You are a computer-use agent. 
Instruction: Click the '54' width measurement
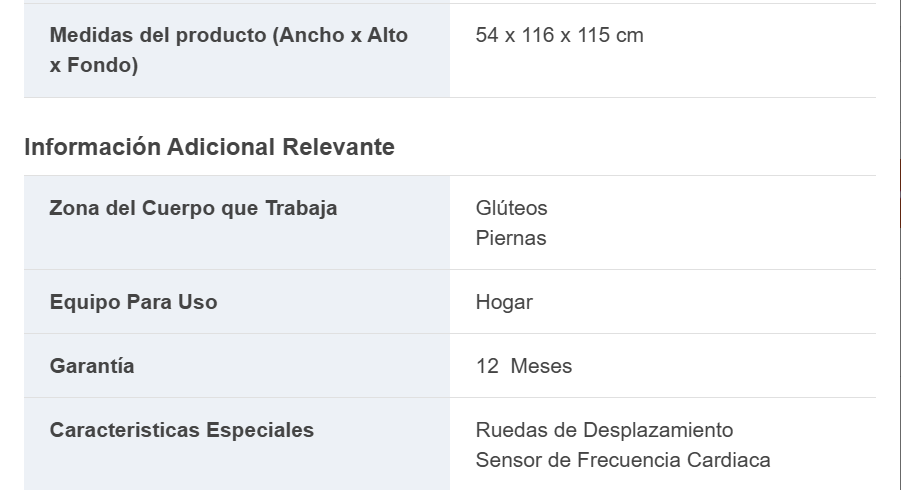(487, 36)
